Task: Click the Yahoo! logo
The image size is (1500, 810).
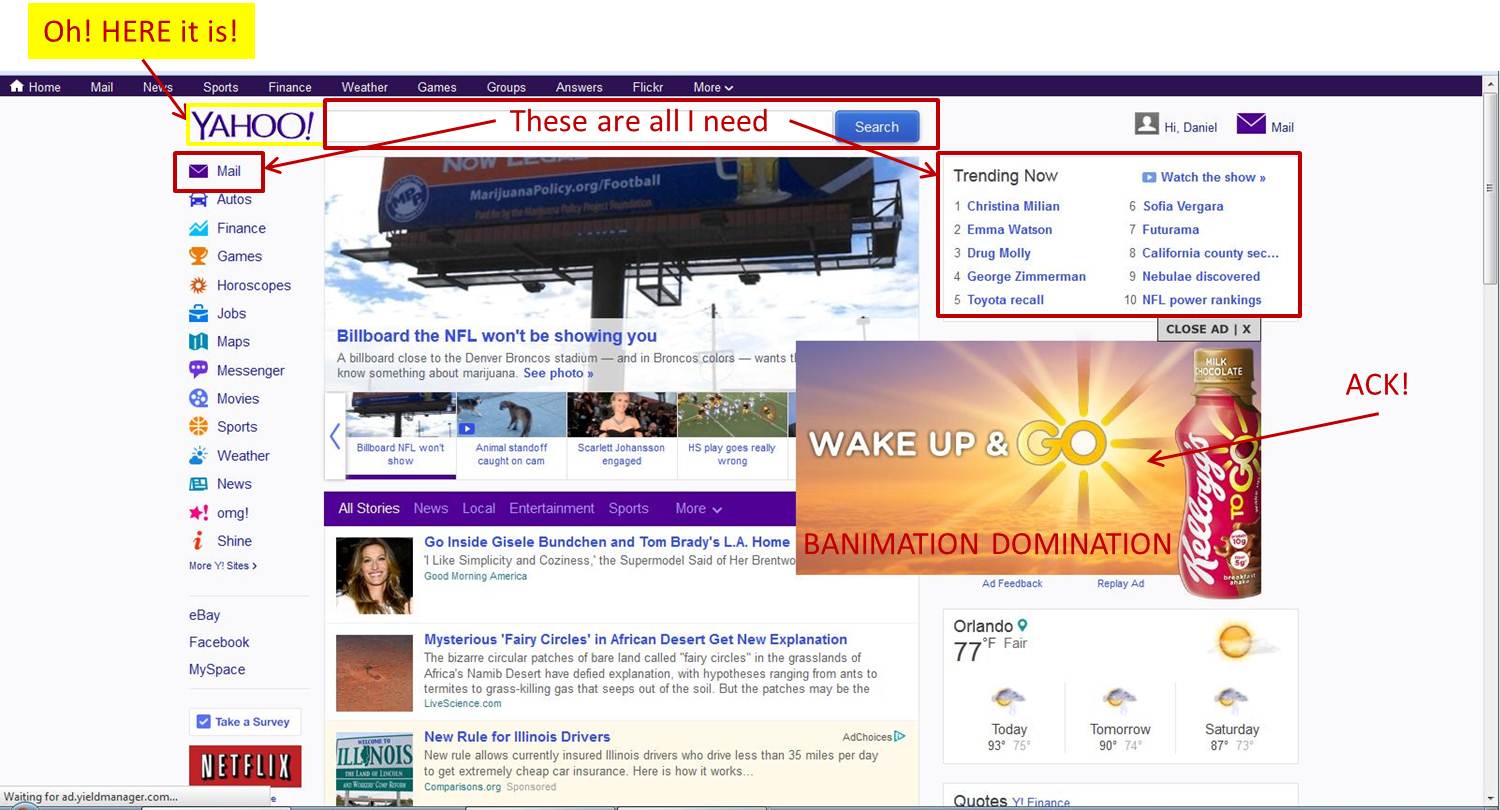Action: (x=252, y=125)
